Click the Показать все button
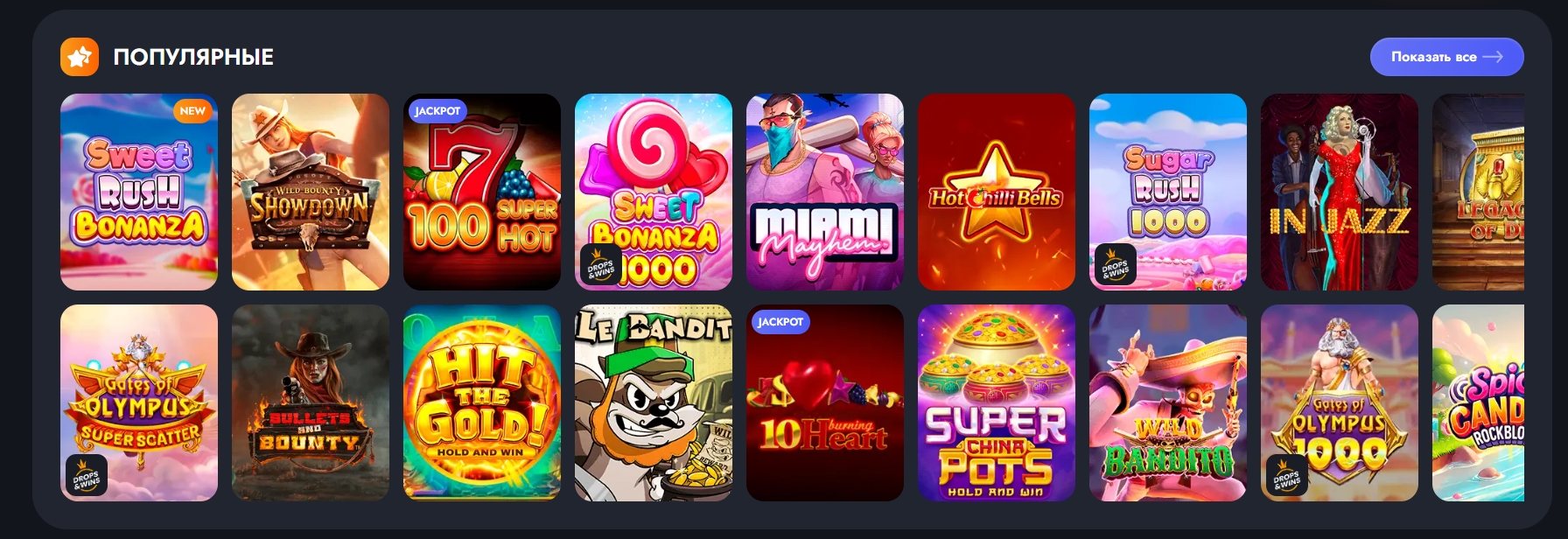 pos(1446,57)
